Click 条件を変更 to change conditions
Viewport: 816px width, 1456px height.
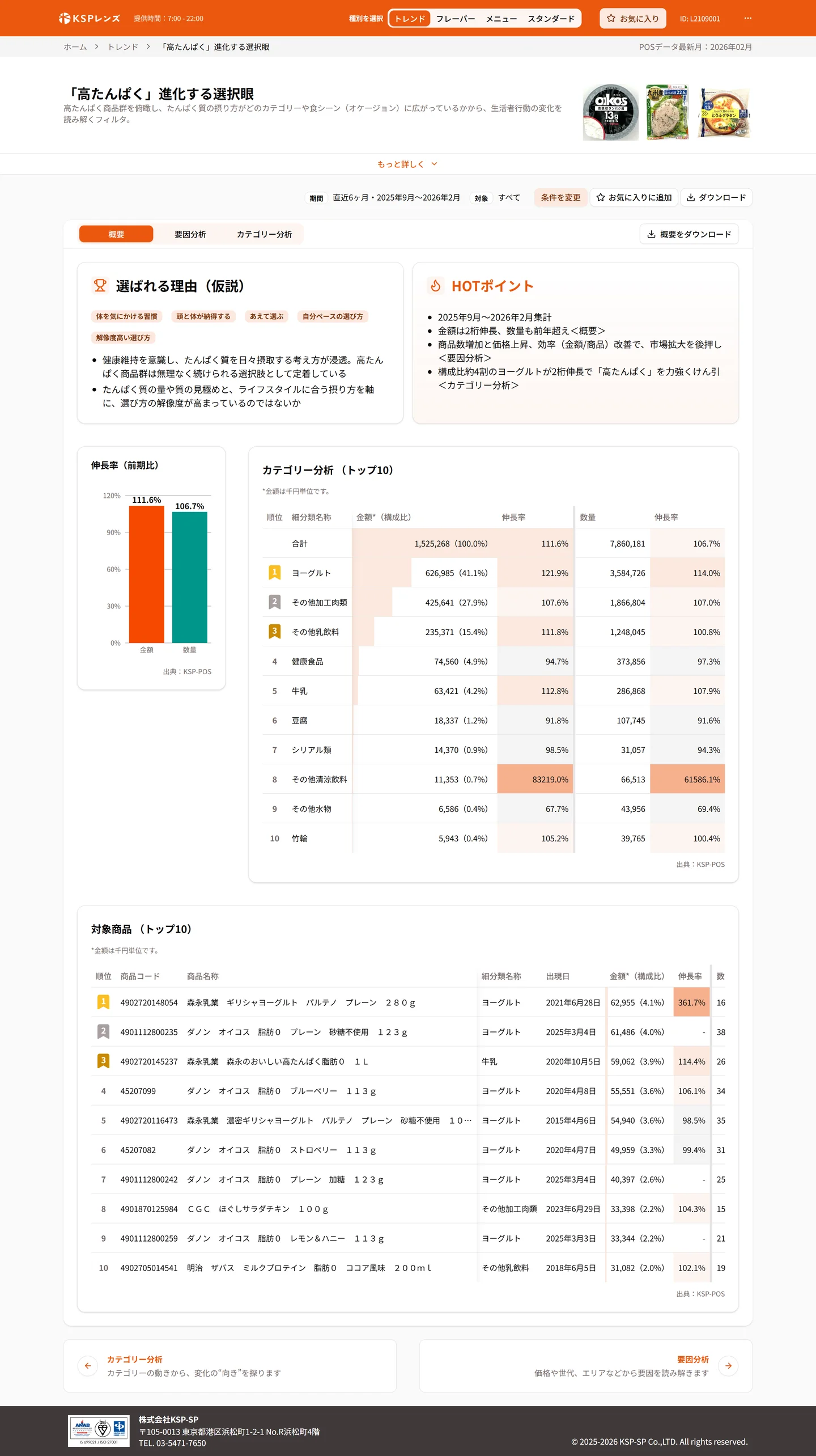pos(560,197)
